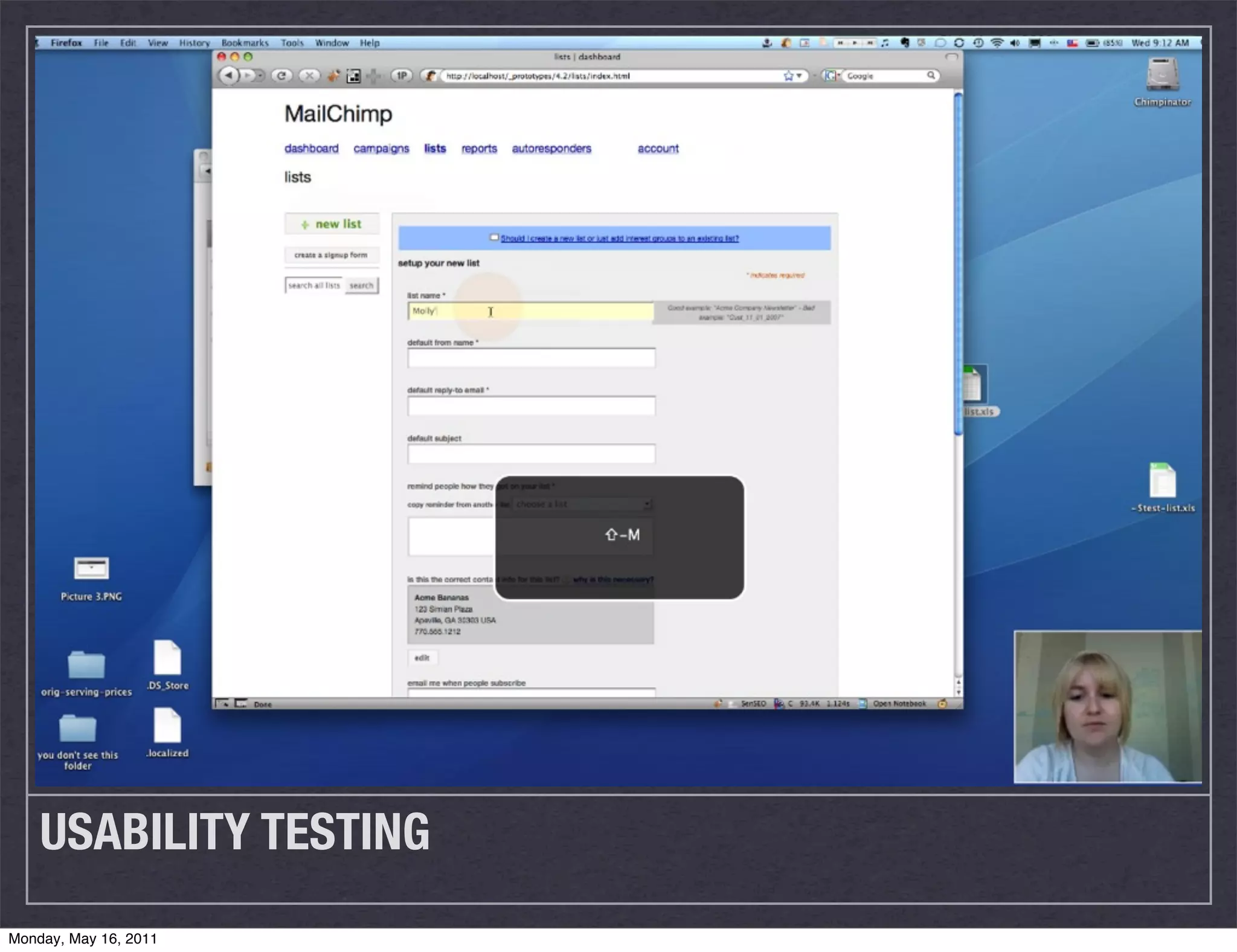Click default subject field
Screen dimensions: 1237x952
(531, 454)
